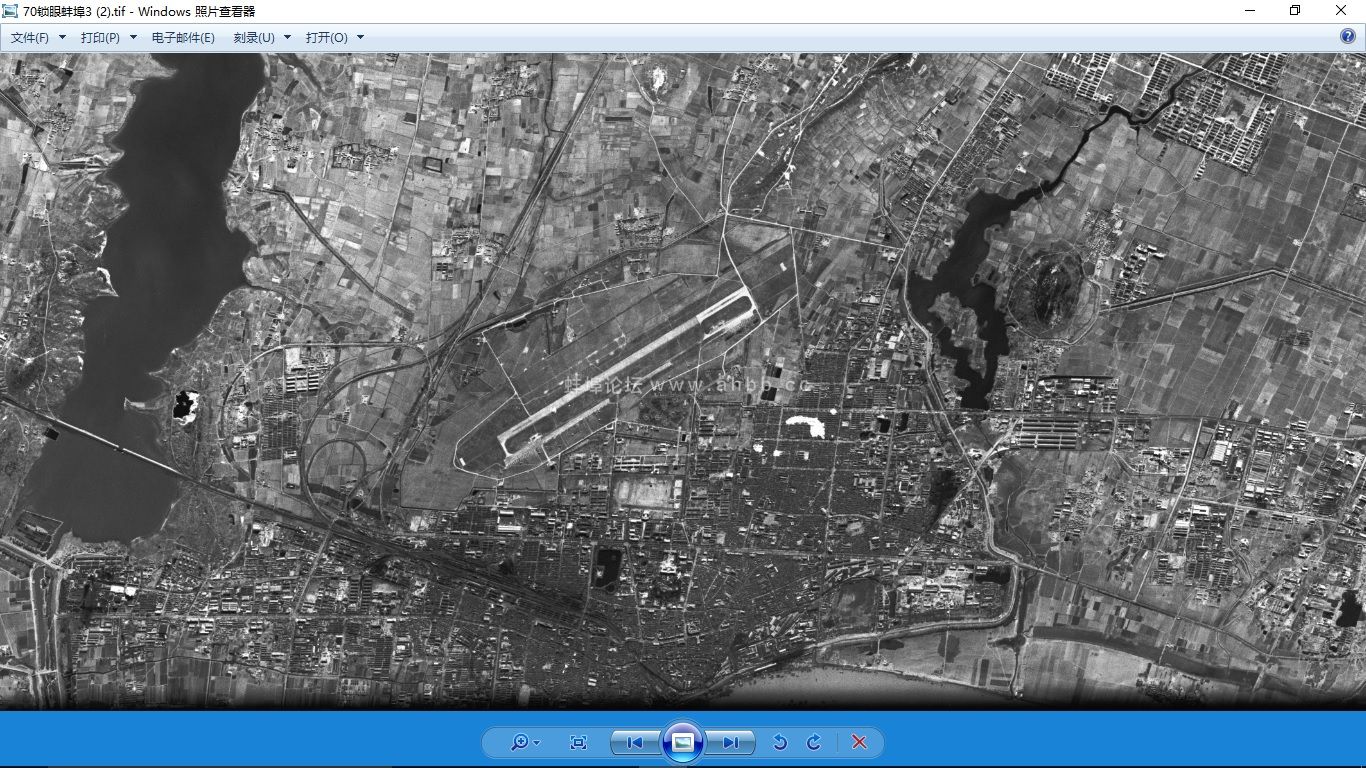Screen dimensions: 1366x768
Task: Start the slideshow with center button
Action: point(683,742)
